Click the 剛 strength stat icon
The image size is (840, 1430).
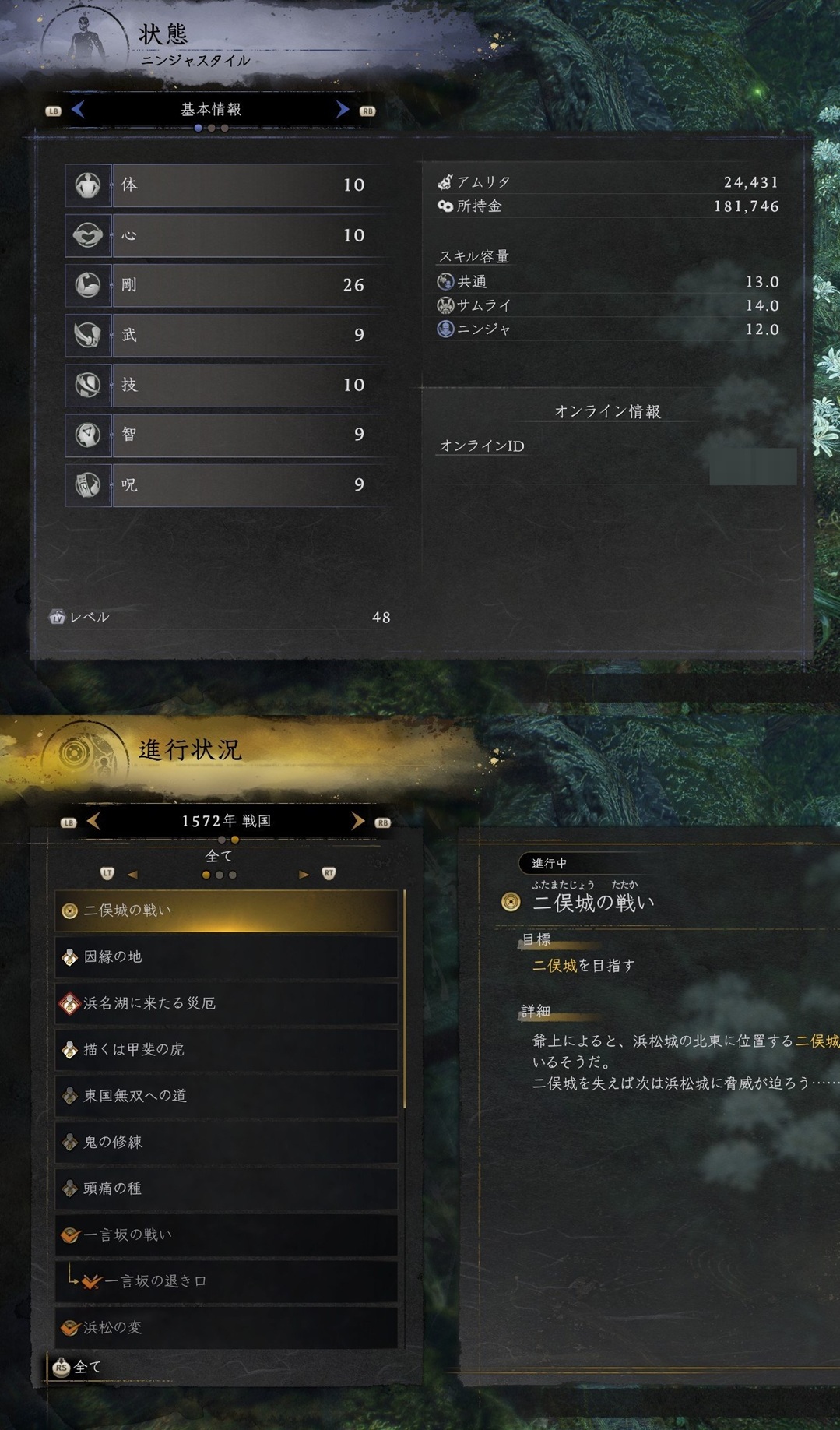click(x=88, y=285)
